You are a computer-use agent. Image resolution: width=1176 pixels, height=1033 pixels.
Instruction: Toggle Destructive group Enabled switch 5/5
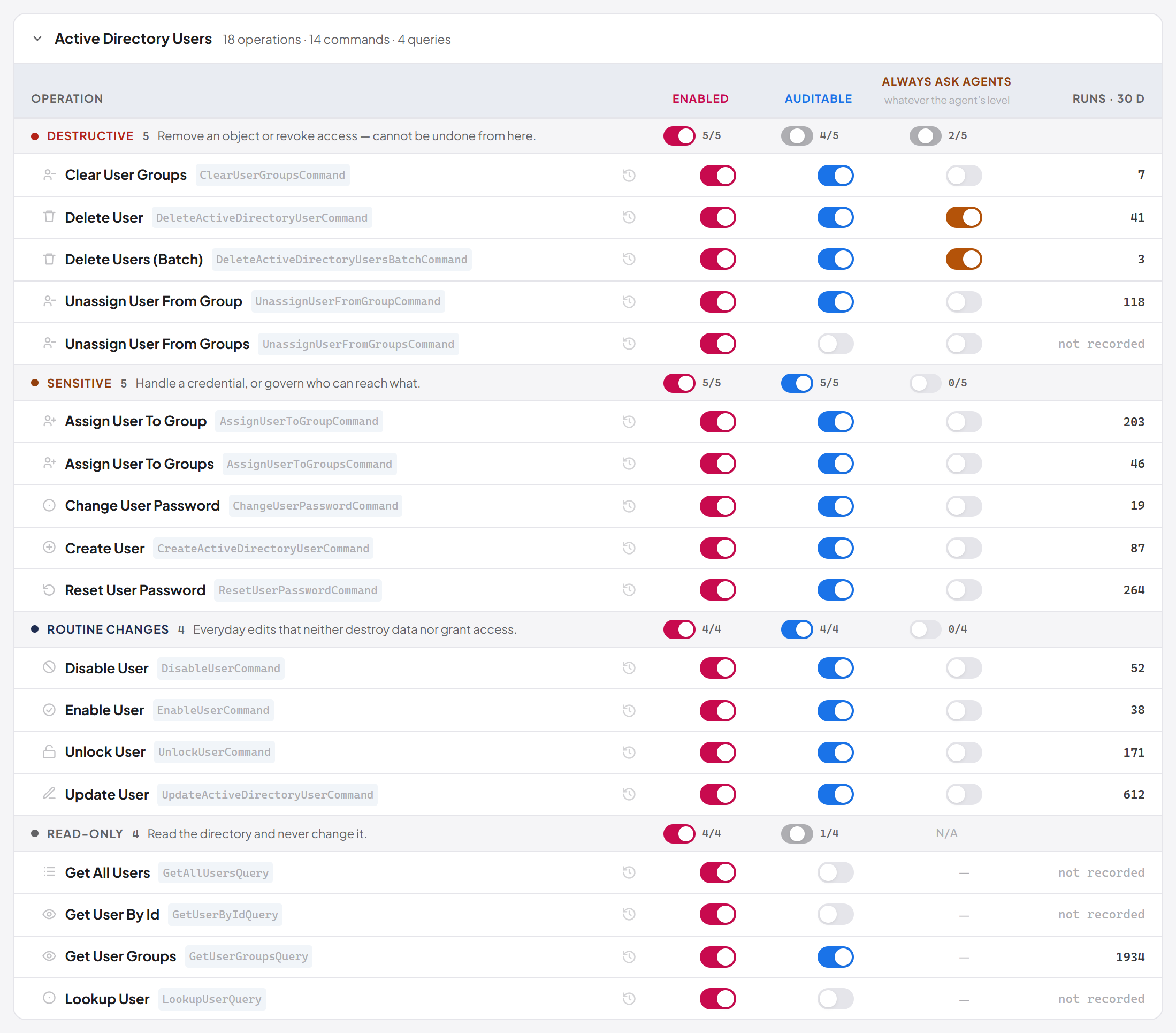[679, 136]
